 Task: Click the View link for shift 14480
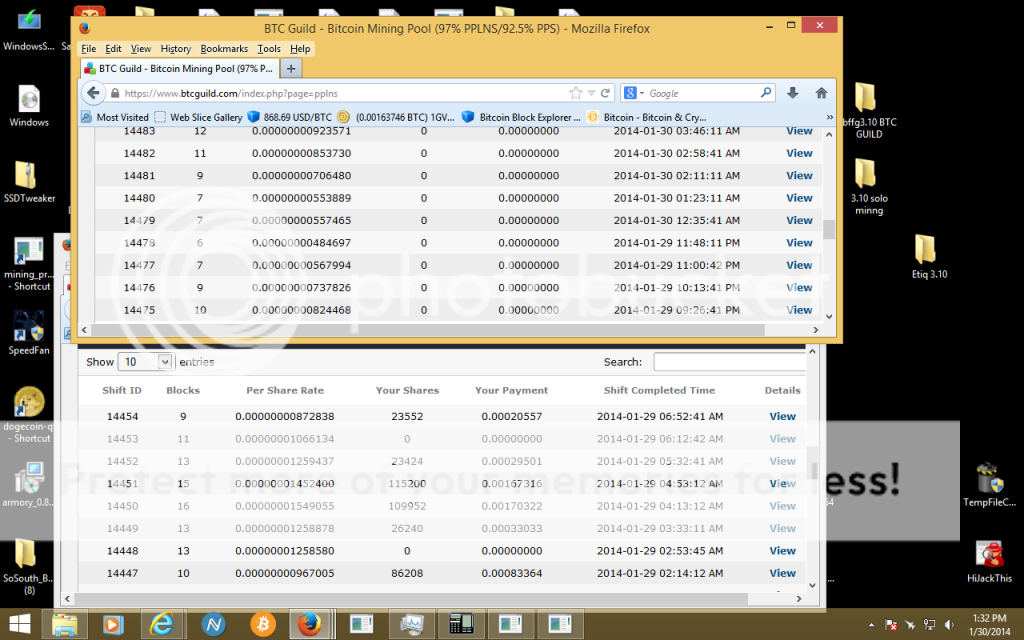(x=799, y=198)
